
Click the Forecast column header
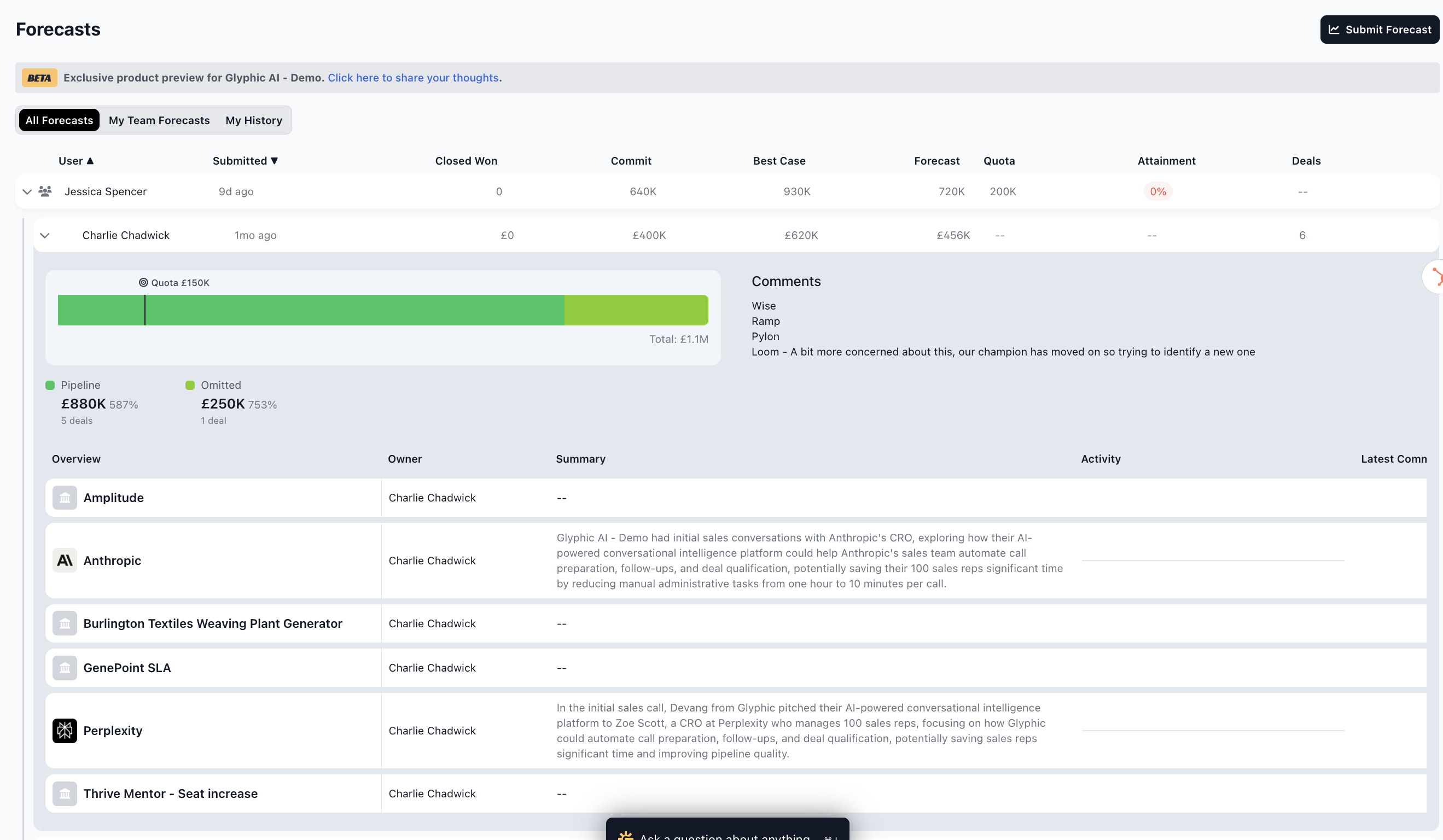[x=937, y=161]
